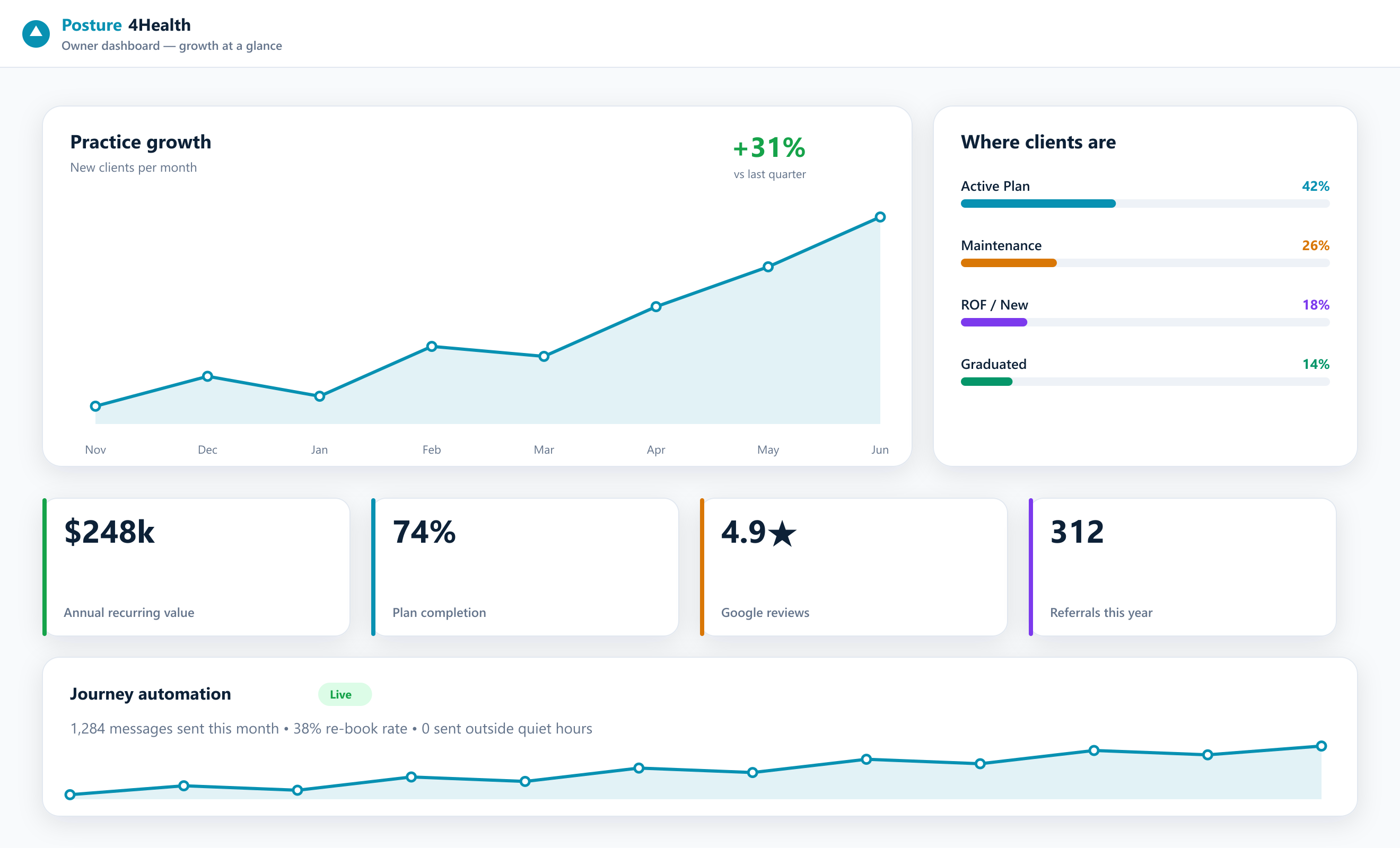1400x848 pixels.
Task: Click the 18% value
Action: [1315, 305]
